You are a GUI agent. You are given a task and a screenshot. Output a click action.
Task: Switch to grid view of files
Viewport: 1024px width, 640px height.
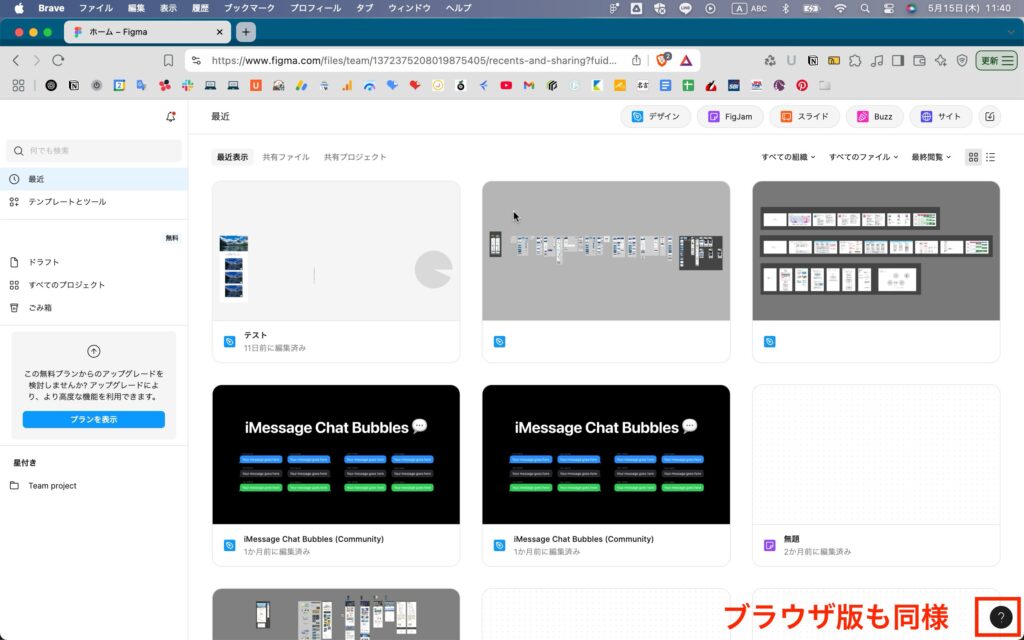coord(973,157)
